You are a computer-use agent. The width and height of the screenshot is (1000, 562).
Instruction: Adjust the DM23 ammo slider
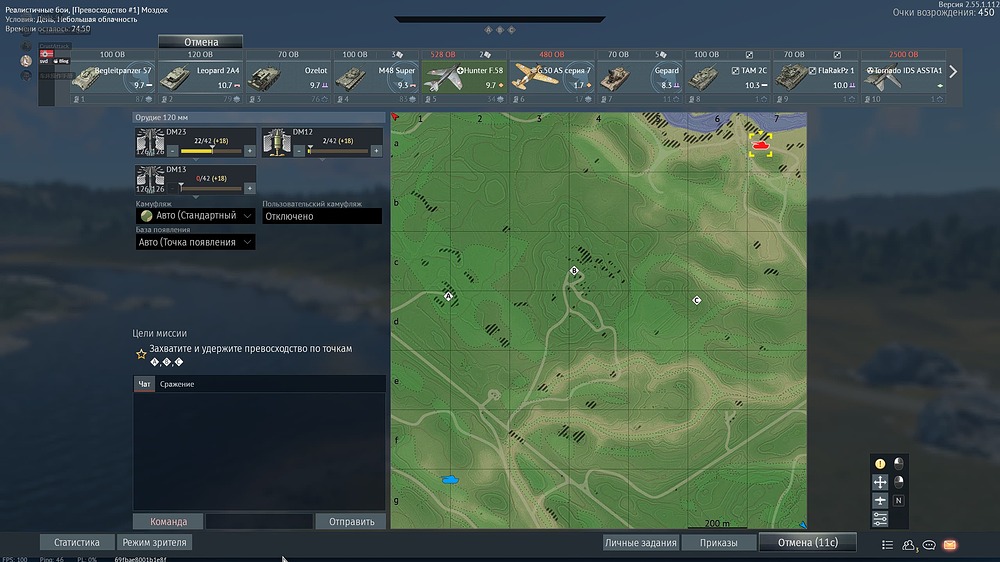tap(211, 151)
